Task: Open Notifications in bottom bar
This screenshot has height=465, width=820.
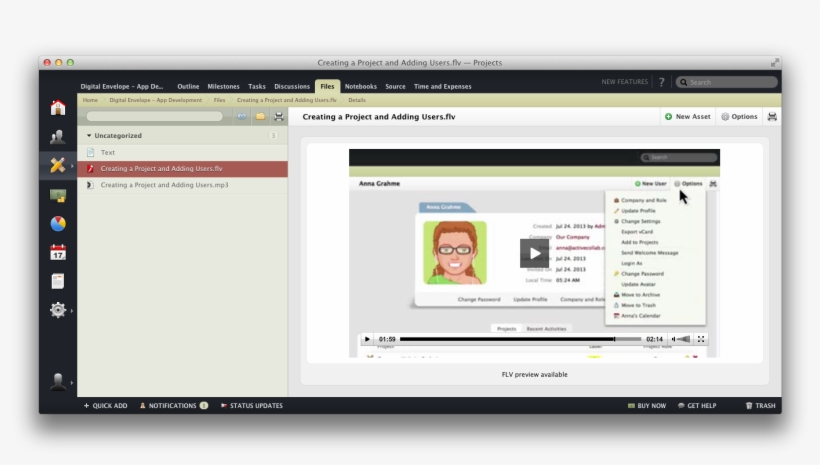Action: click(174, 405)
